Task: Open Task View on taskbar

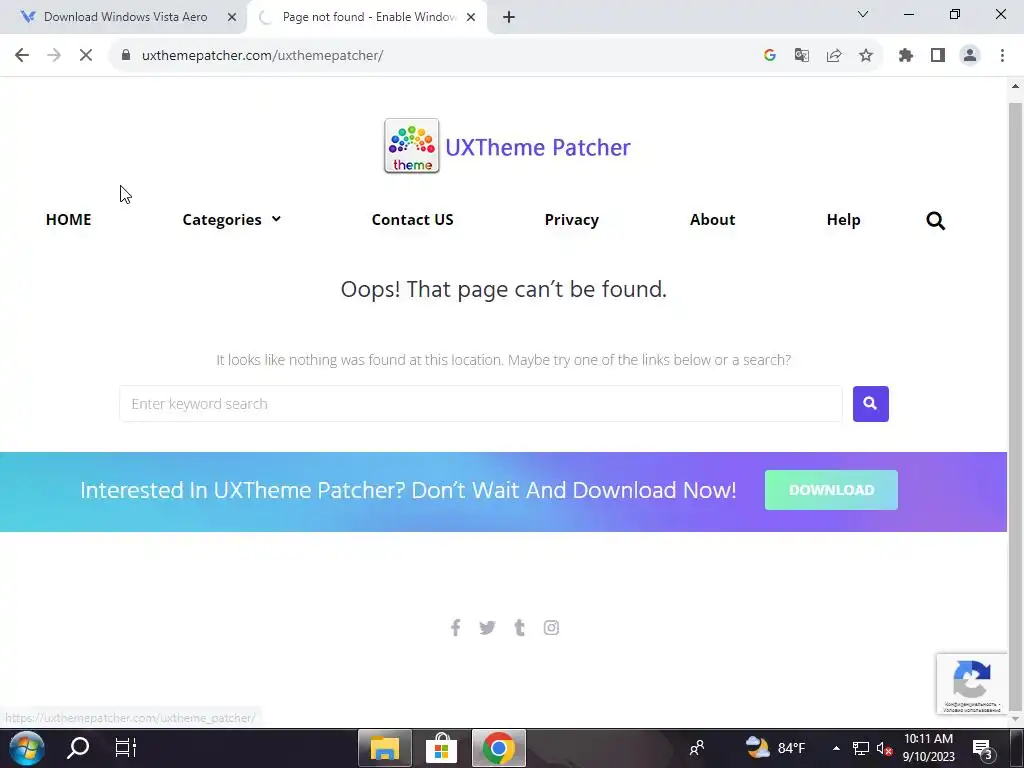Action: (125, 748)
